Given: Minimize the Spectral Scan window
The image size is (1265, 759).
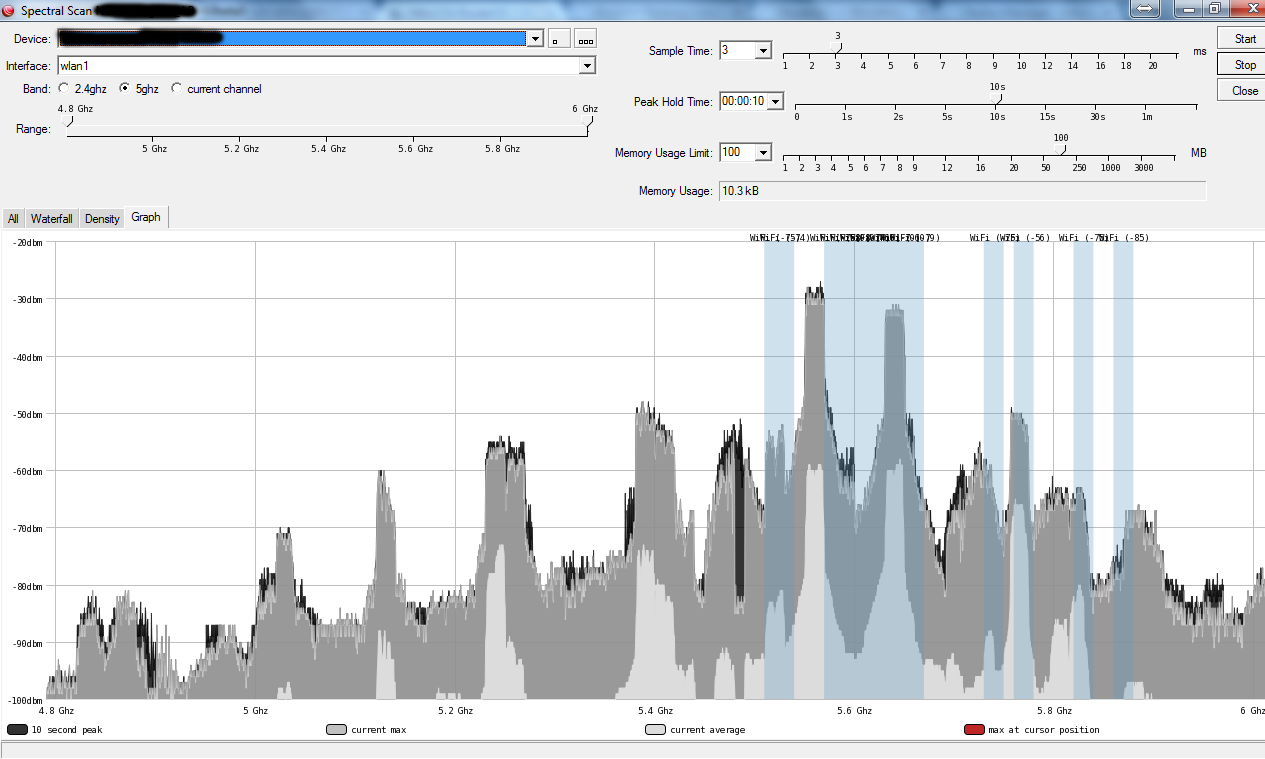Looking at the screenshot, I should coord(1189,8).
